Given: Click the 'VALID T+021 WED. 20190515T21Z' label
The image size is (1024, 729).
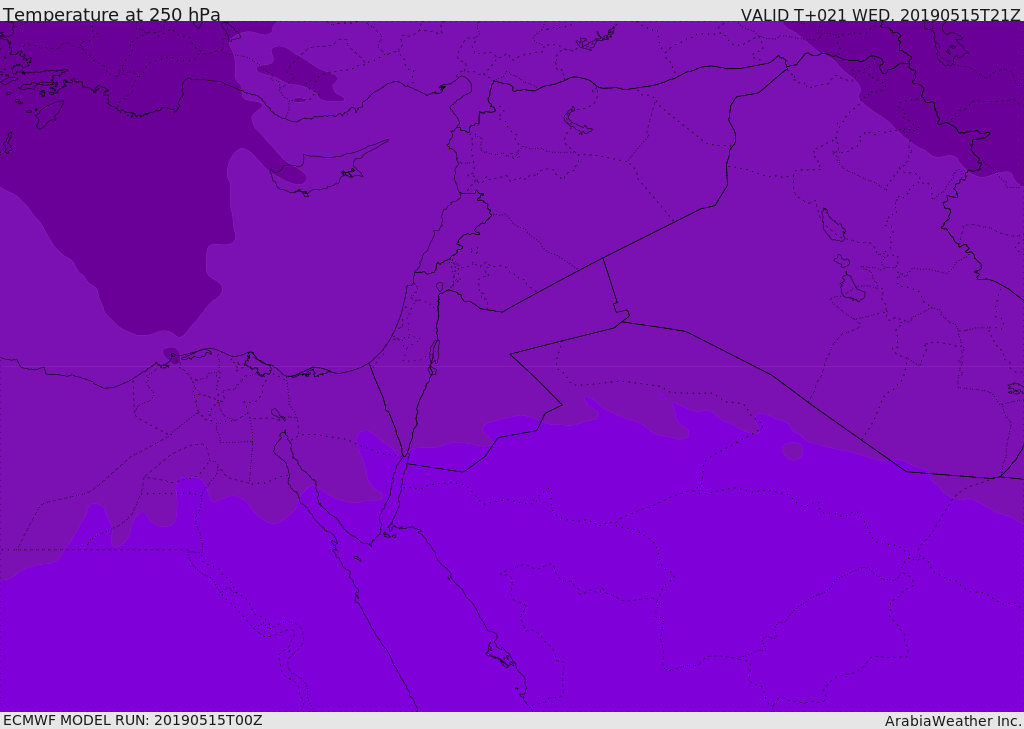Looking at the screenshot, I should [x=880, y=15].
